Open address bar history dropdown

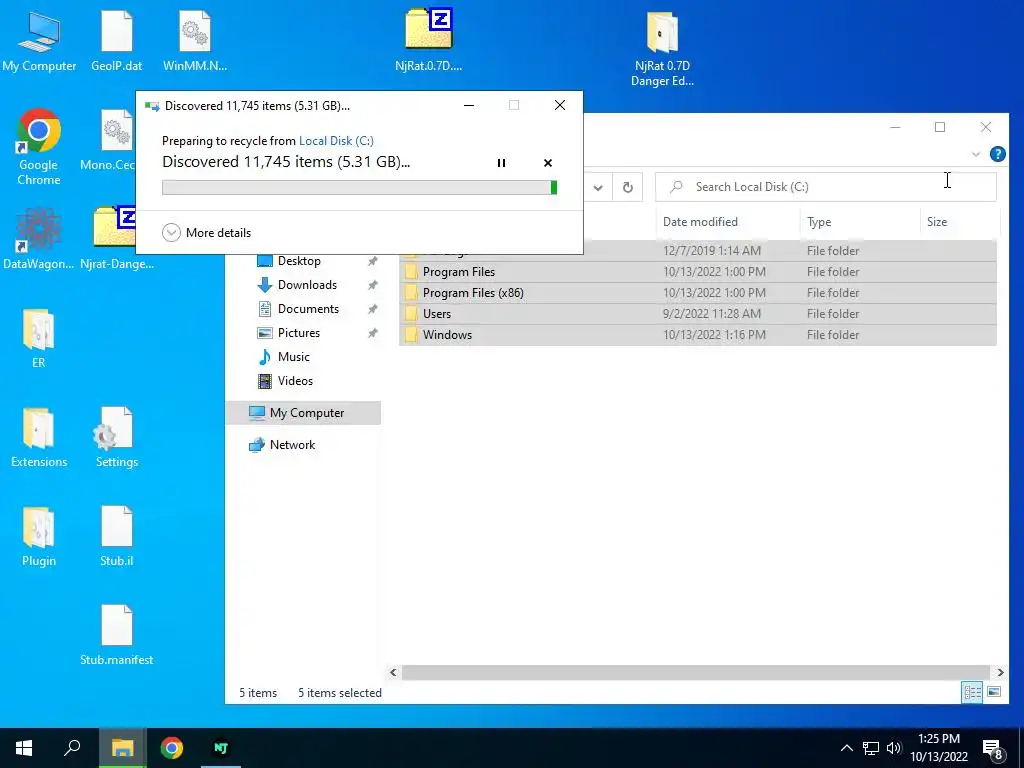click(x=598, y=187)
